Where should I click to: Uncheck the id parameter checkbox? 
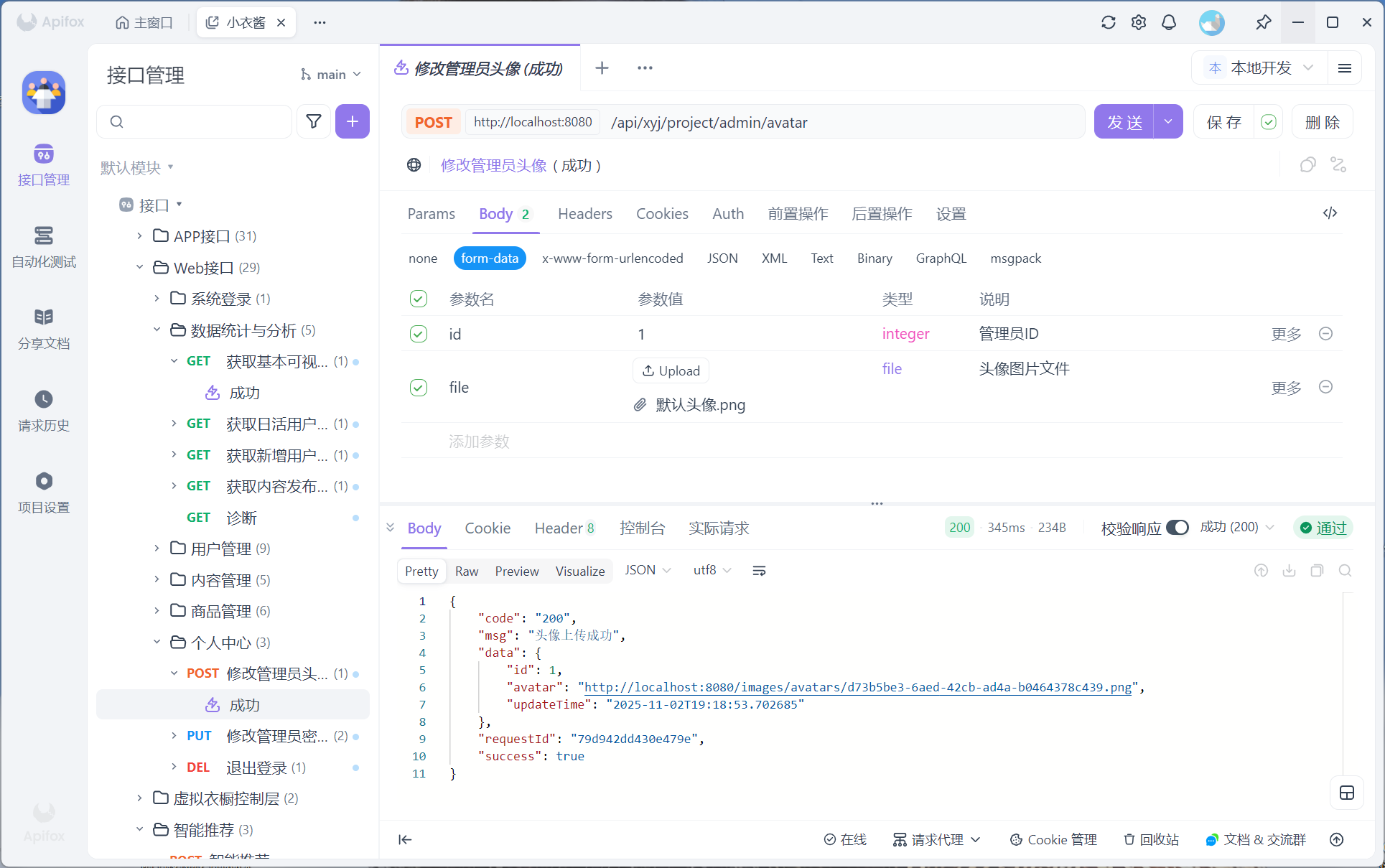419,334
